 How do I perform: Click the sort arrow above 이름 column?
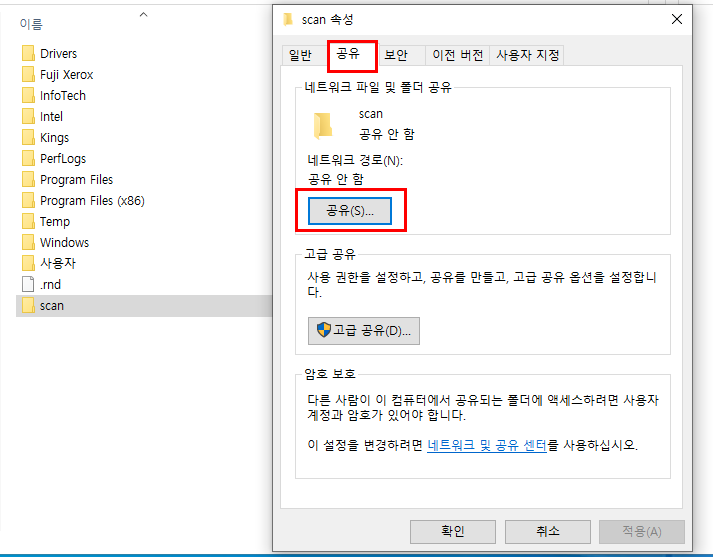144,15
